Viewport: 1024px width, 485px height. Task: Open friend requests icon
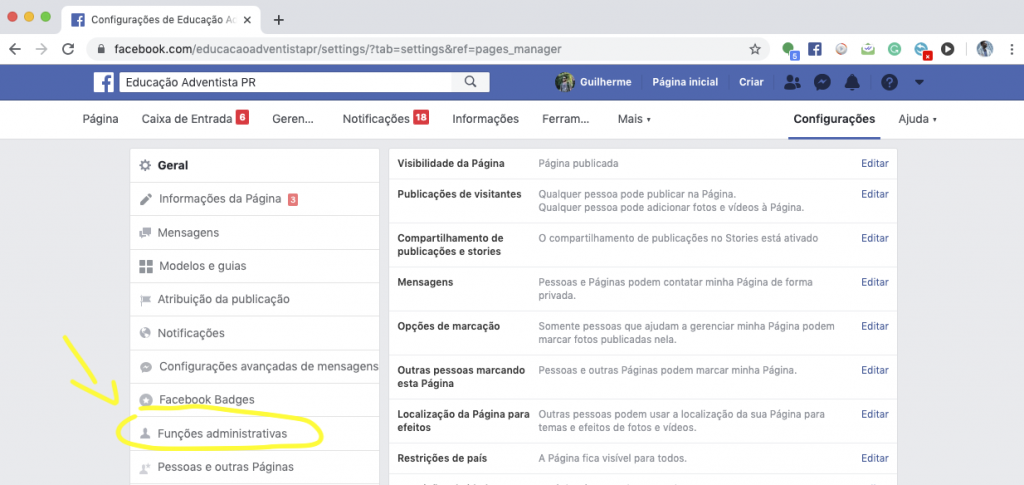coord(793,82)
